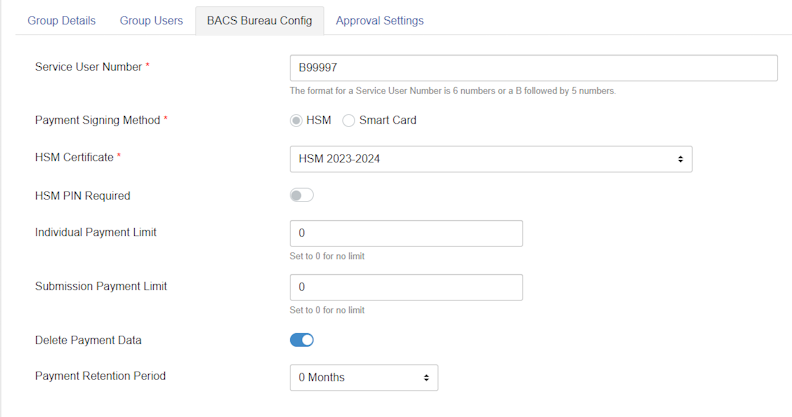This screenshot has width=792, height=417.
Task: Click the HSM PIN Required label
Action: [x=82, y=196]
